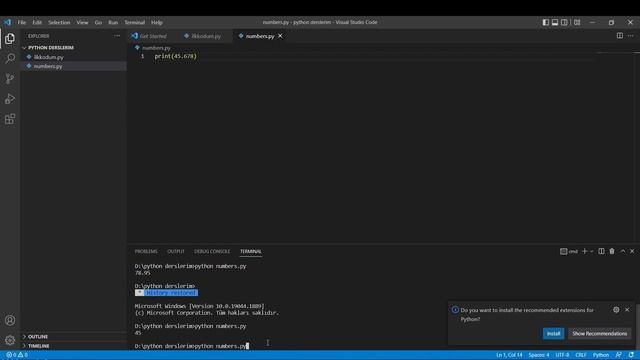This screenshot has height=360, width=640.
Task: Click the terminal input prompt line
Action: tap(191, 346)
